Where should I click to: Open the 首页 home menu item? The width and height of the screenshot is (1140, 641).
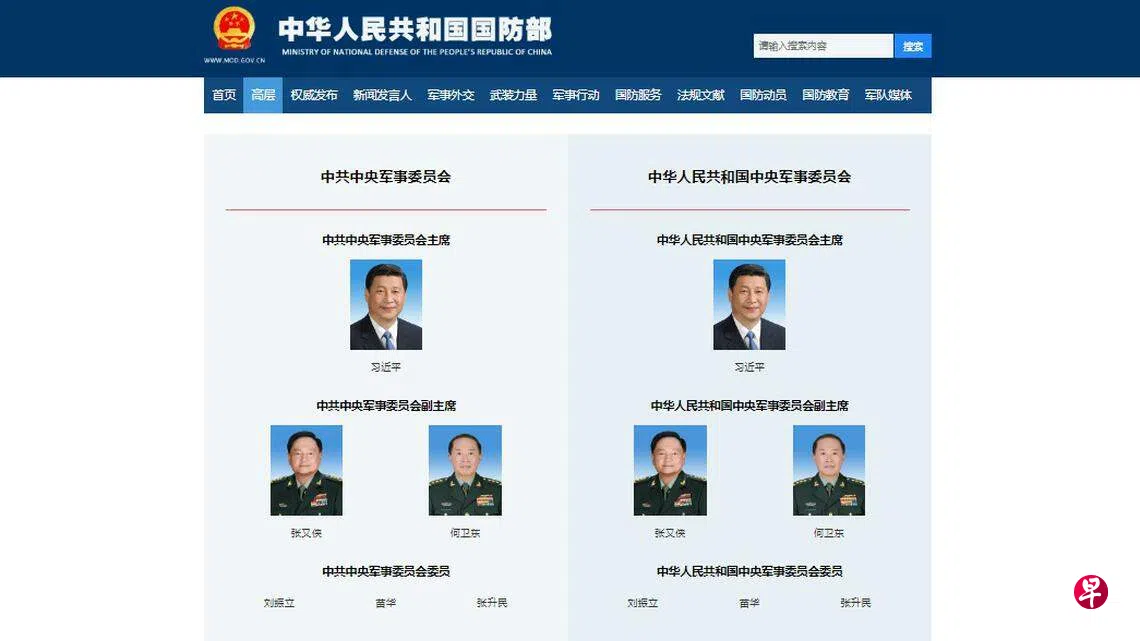[224, 95]
